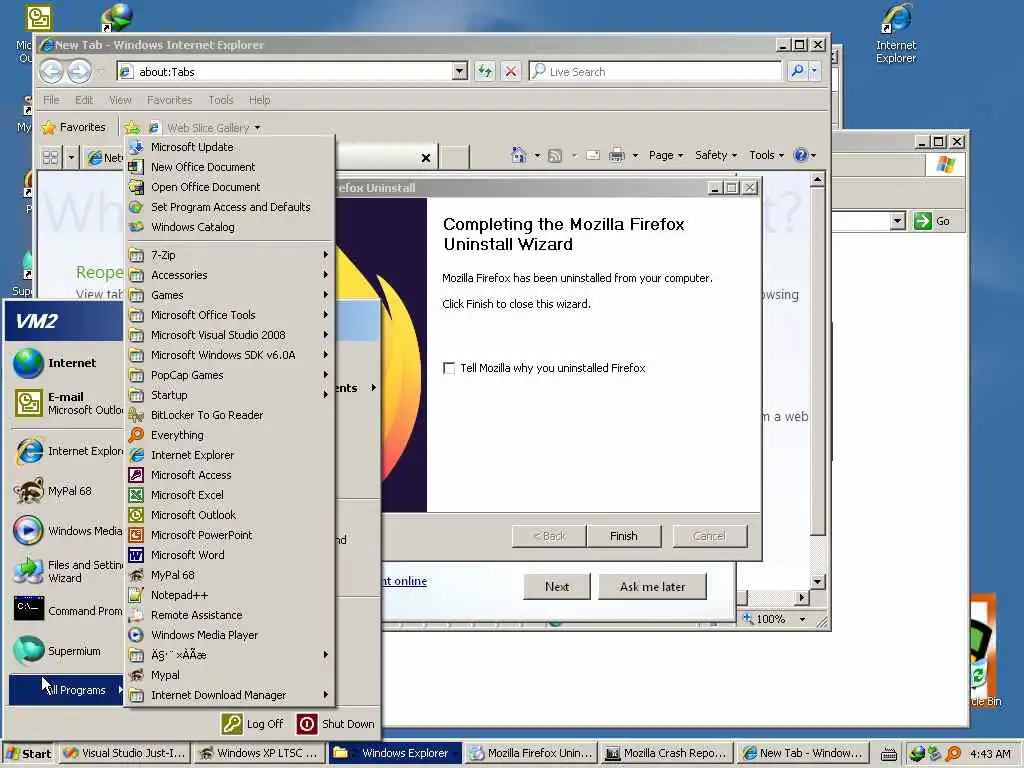Expand Microsoft Office Tools submenu
1024x768 pixels.
[230, 315]
